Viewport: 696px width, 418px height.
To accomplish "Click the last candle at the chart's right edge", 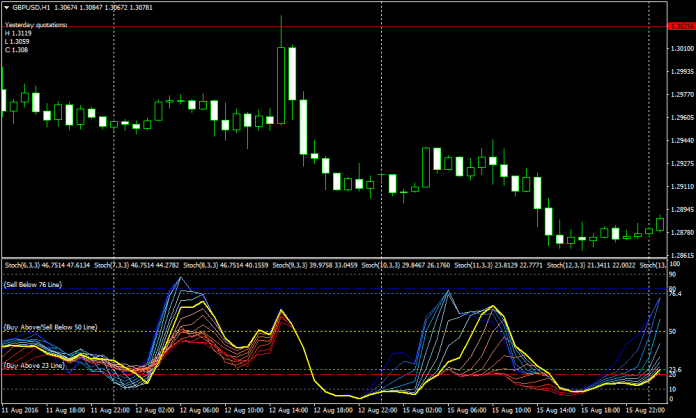I will pos(660,223).
